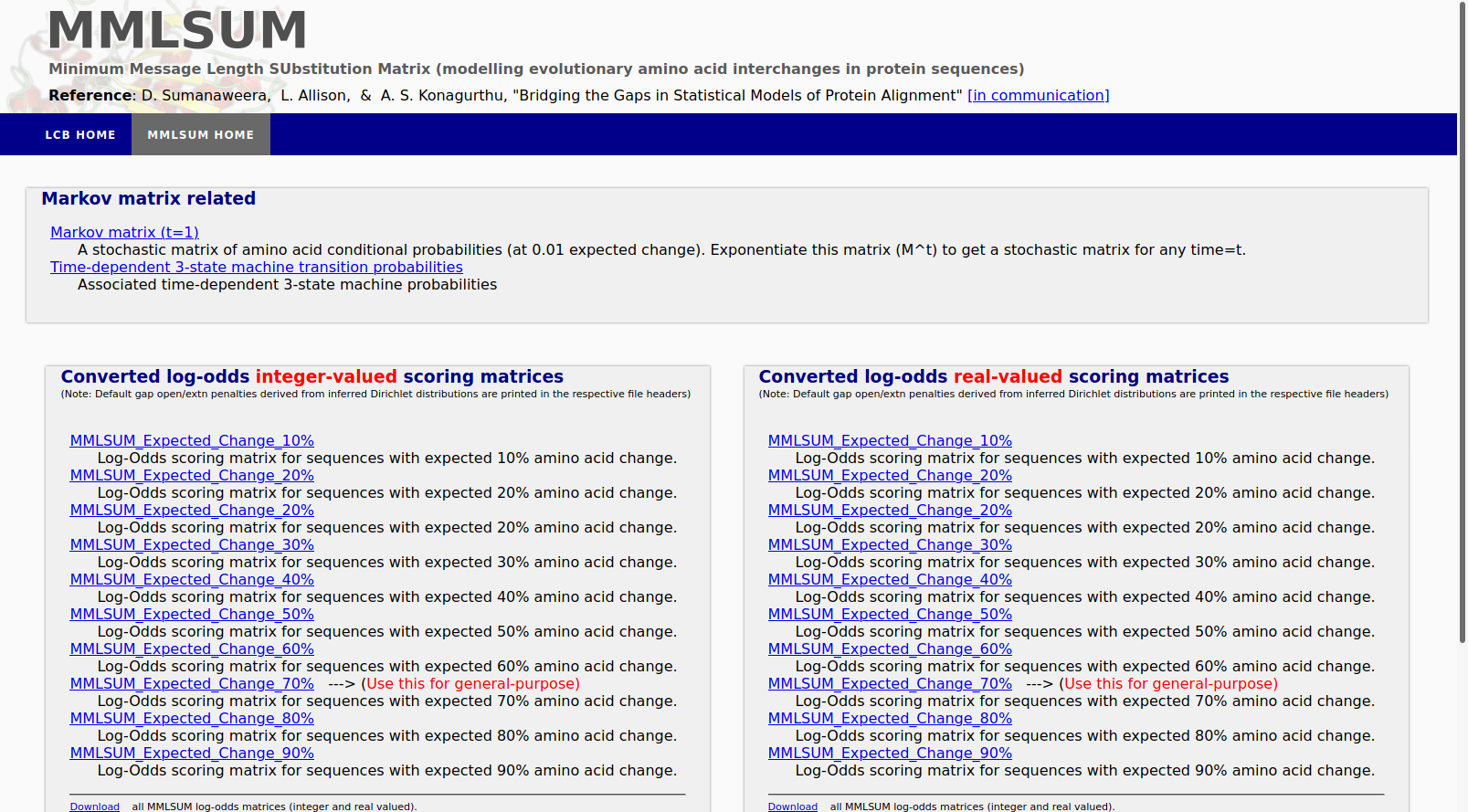Viewport: 1468px width, 812px height.
Task: Open Time-dependent 3-state machine transition probabilities link
Action: tap(256, 268)
